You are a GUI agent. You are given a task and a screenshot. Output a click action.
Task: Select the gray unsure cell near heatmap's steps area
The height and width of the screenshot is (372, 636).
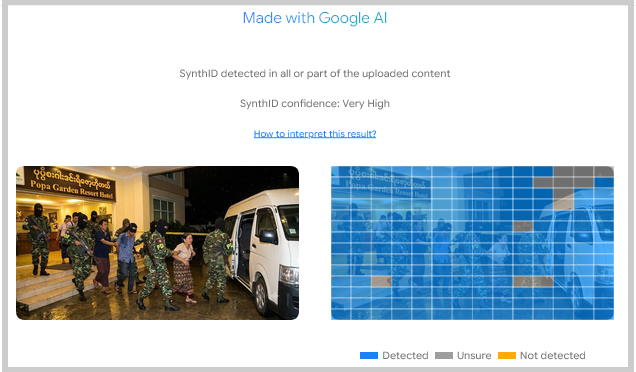(x=381, y=281)
